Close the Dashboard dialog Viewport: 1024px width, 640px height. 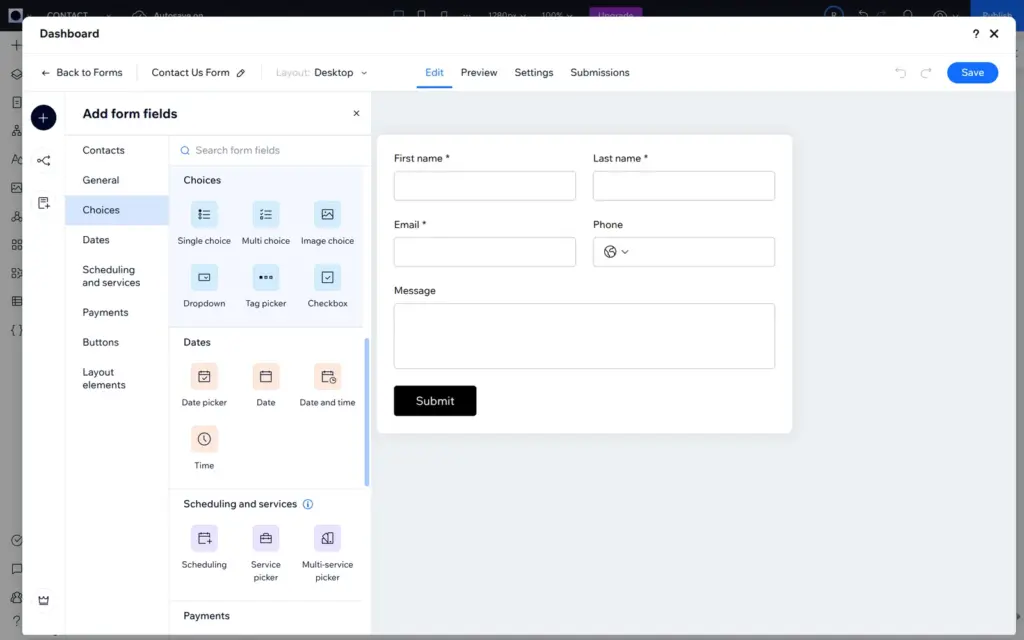pyautogui.click(x=994, y=34)
